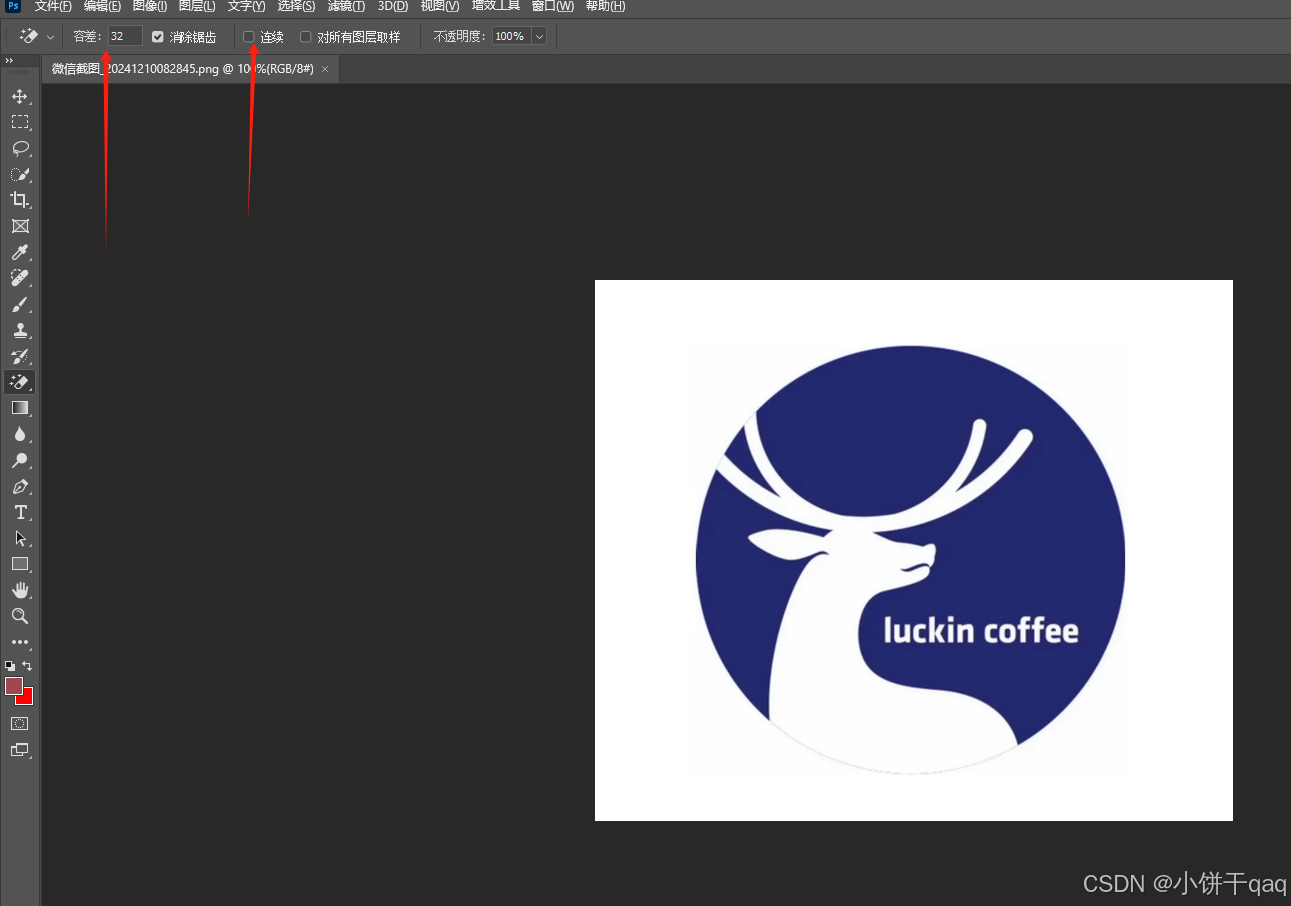Screen dimensions: 1291x906
Task: Select the History Brush tool
Action: tap(19, 356)
